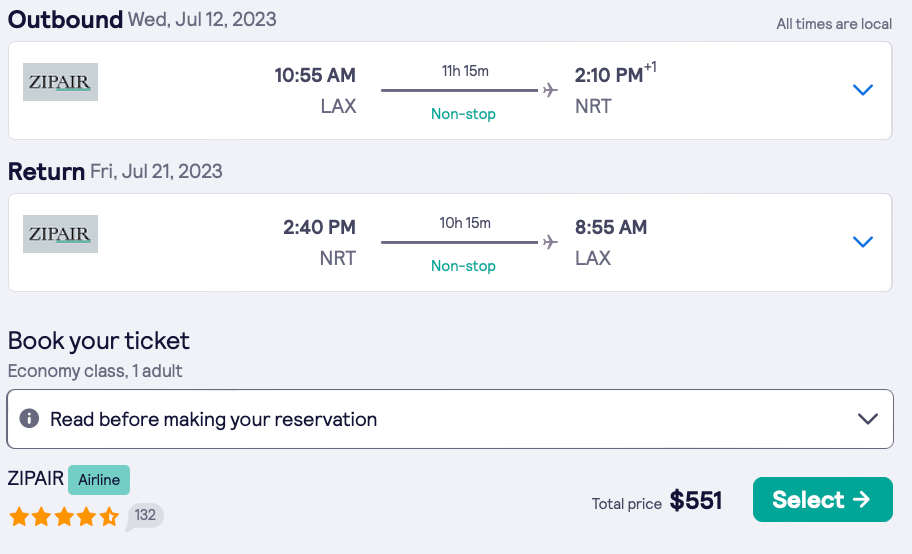
Task: Click the 11h 15m outbound duration
Action: coord(465,71)
